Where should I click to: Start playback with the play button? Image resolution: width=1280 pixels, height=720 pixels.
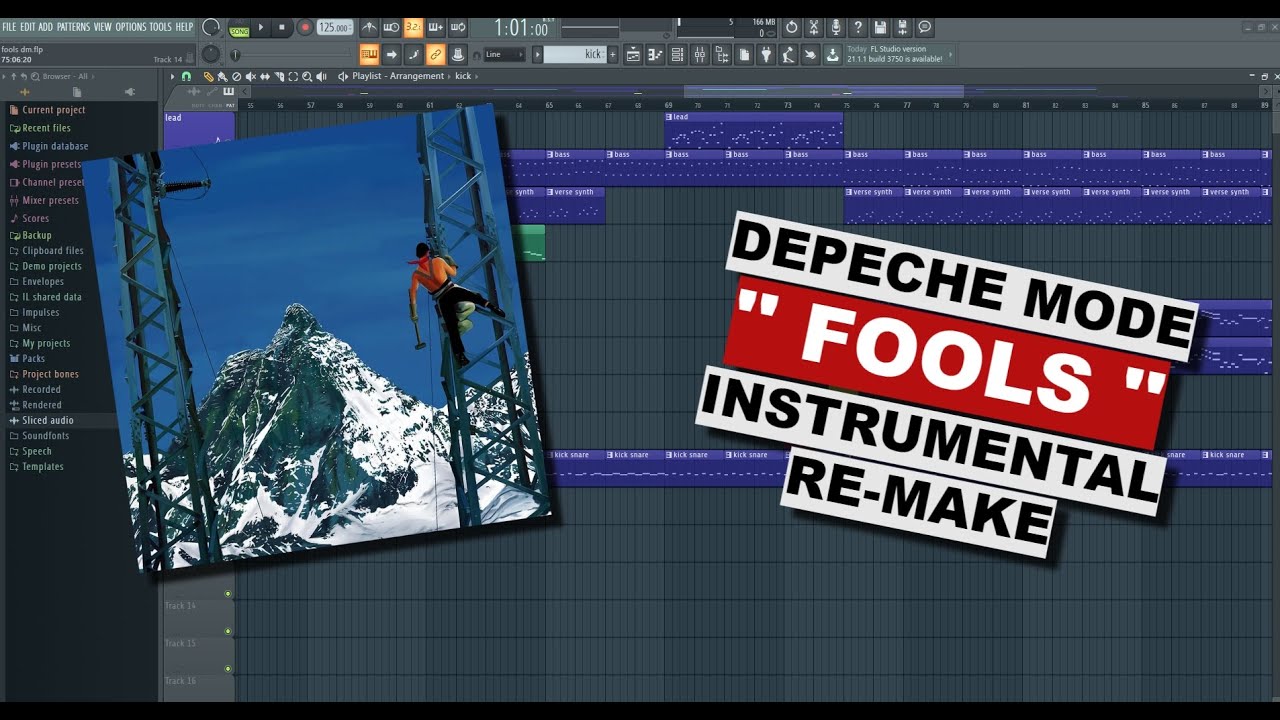point(261,27)
